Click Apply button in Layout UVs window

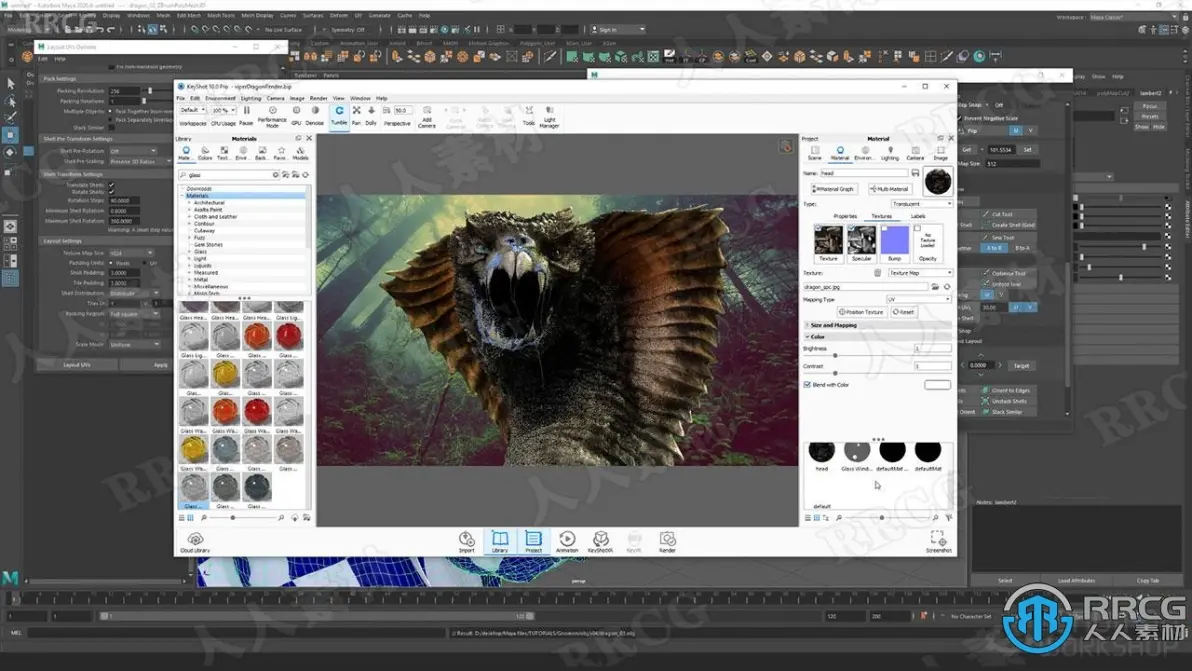click(x=160, y=365)
